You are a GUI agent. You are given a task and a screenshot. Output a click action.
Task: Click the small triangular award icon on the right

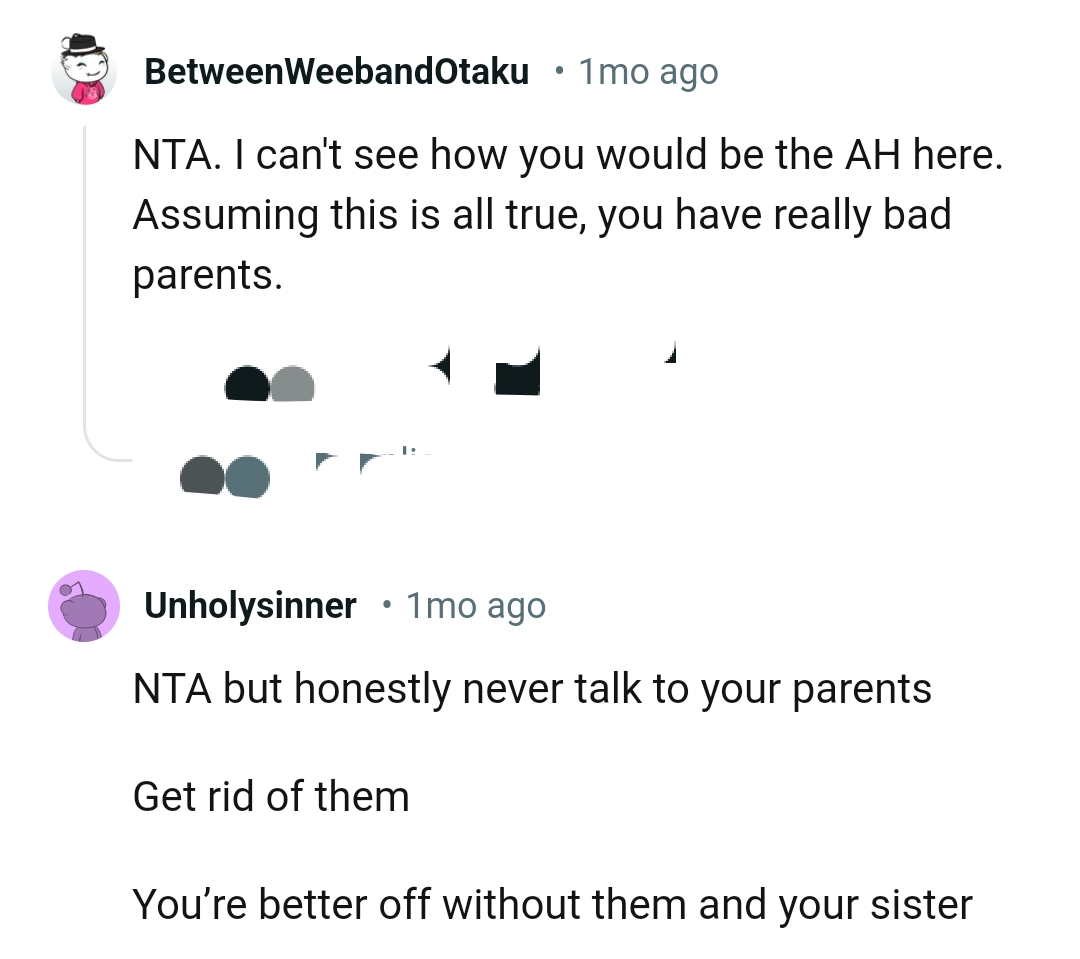[670, 353]
